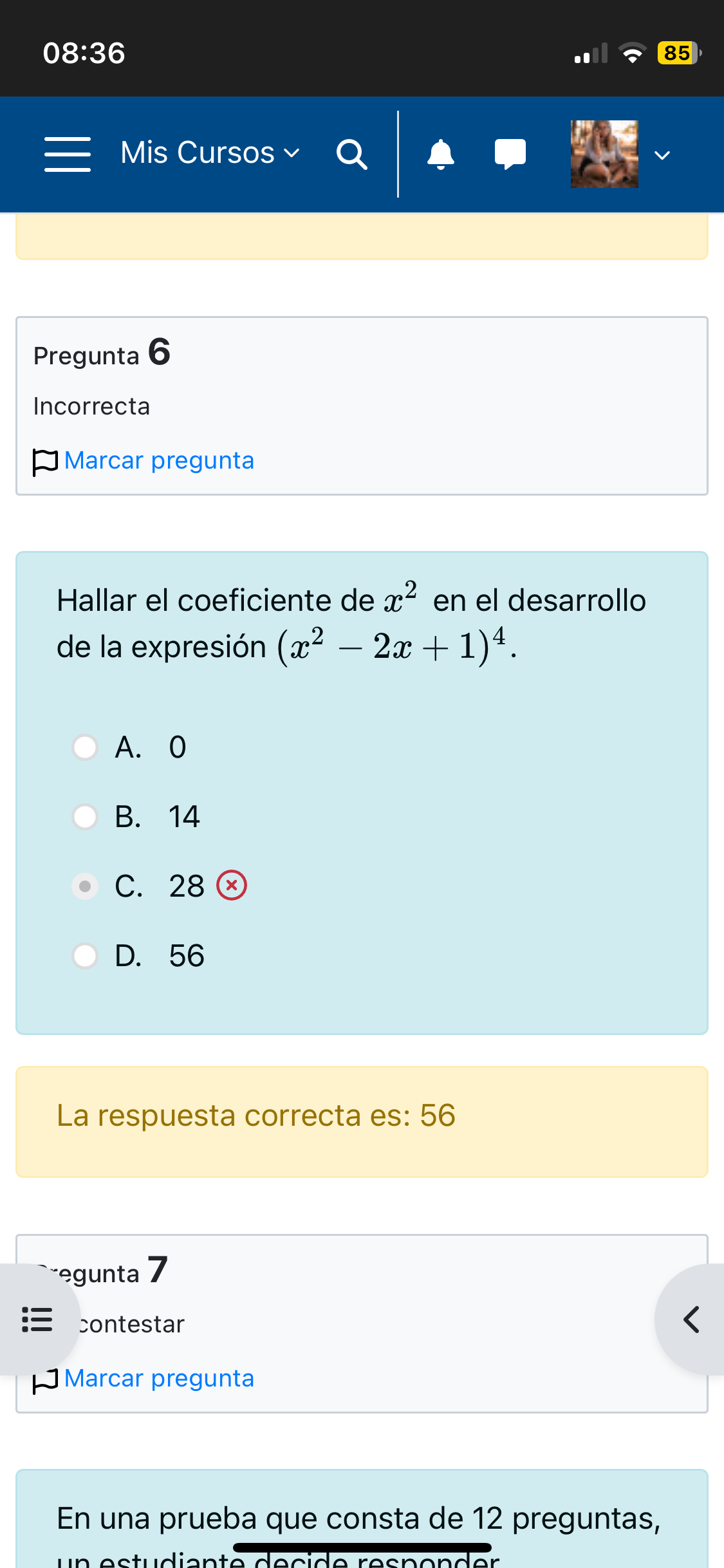Open the notifications bell
Screen dimensions: 724x1568
(x=441, y=154)
